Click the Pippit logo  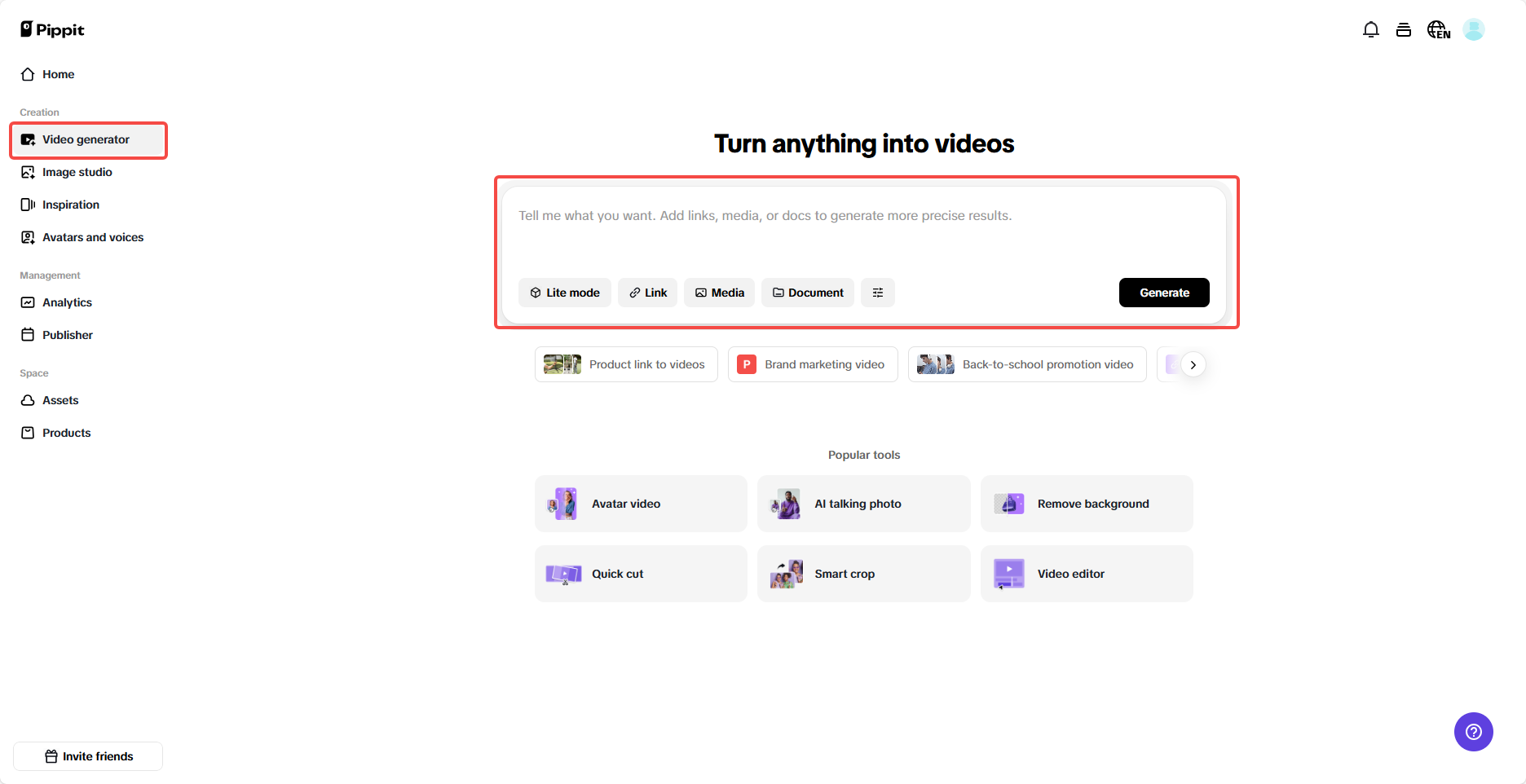pos(51,29)
